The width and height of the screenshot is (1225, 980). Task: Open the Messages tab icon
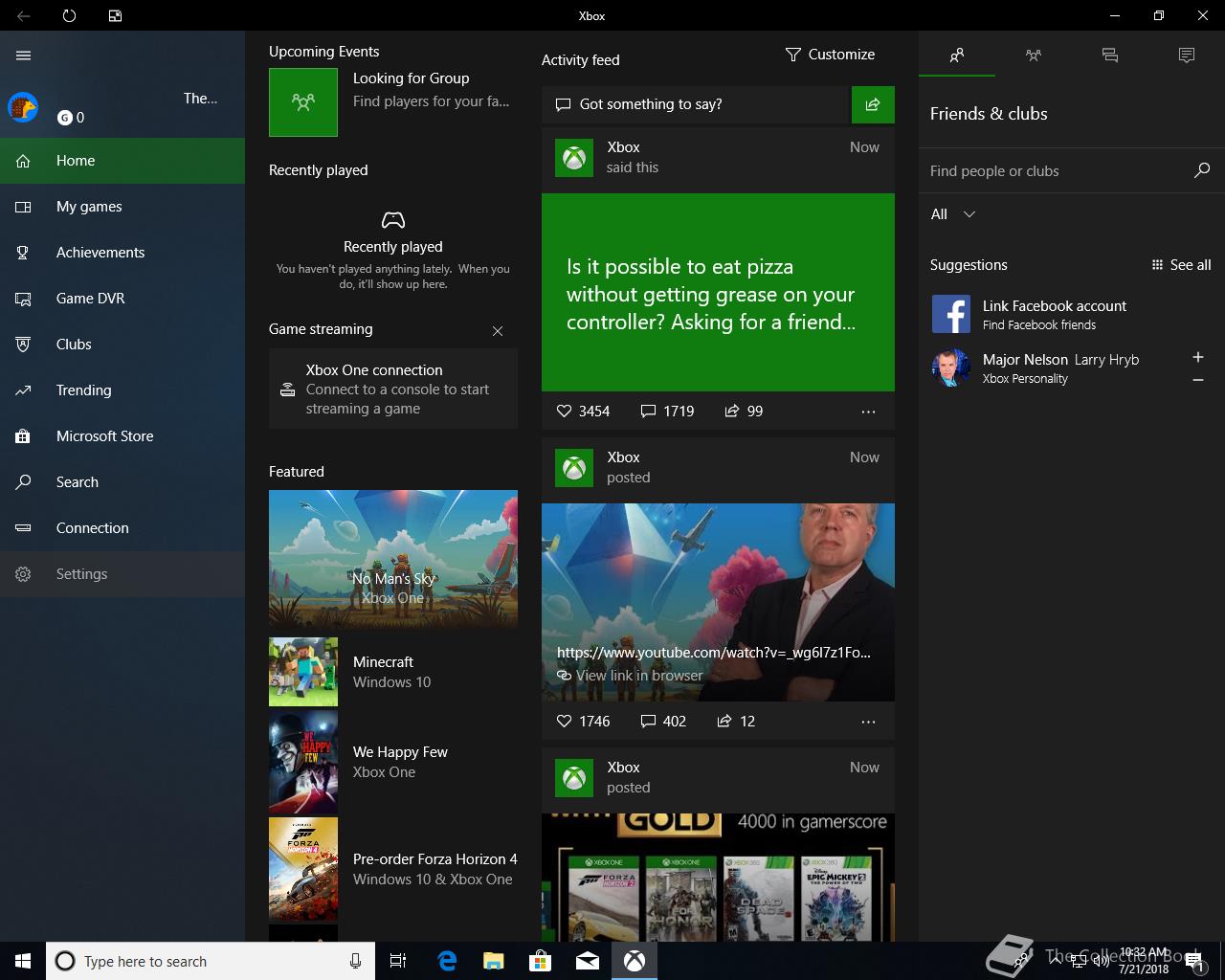point(1110,56)
